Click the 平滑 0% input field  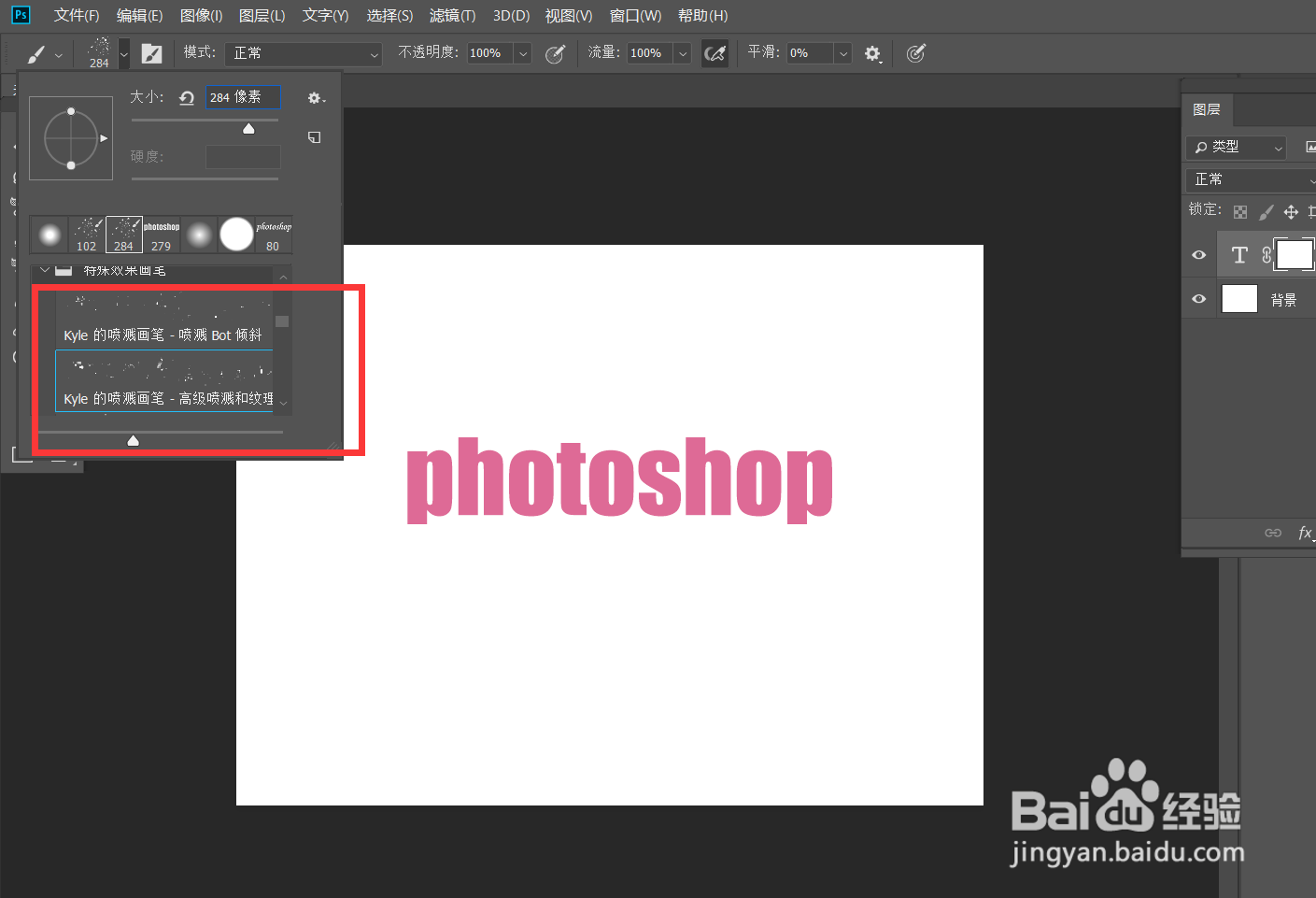[810, 53]
